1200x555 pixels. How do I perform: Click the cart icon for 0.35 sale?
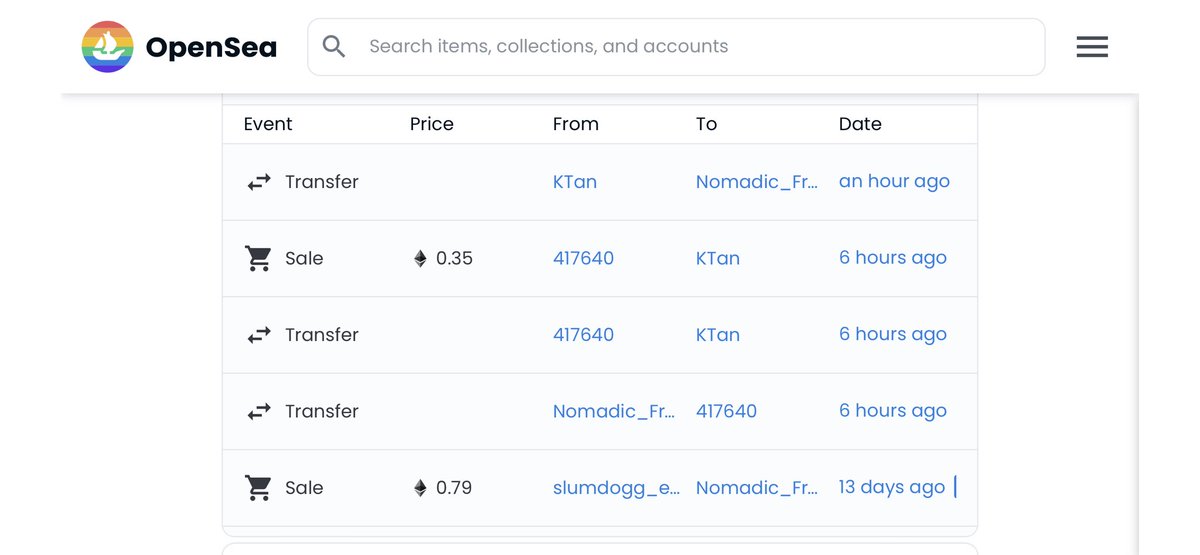pyautogui.click(x=258, y=258)
